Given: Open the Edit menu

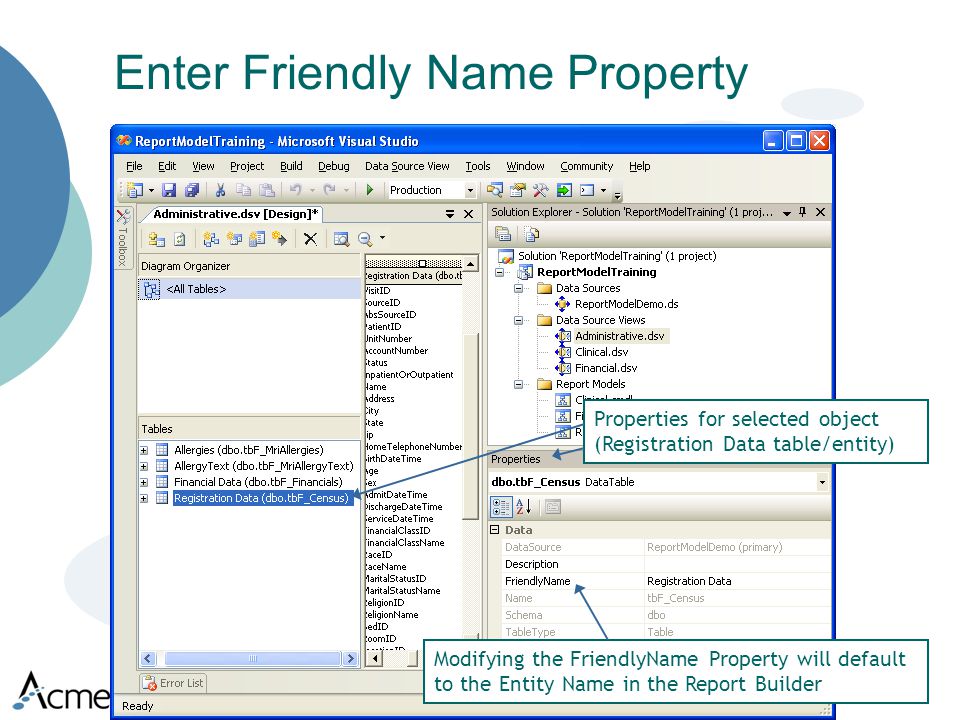Looking at the screenshot, I should coord(167,166).
